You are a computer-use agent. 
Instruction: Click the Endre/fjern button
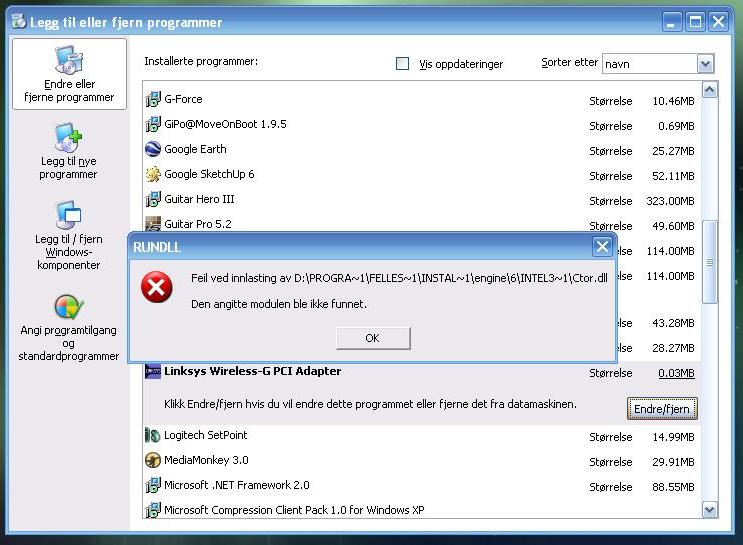662,409
